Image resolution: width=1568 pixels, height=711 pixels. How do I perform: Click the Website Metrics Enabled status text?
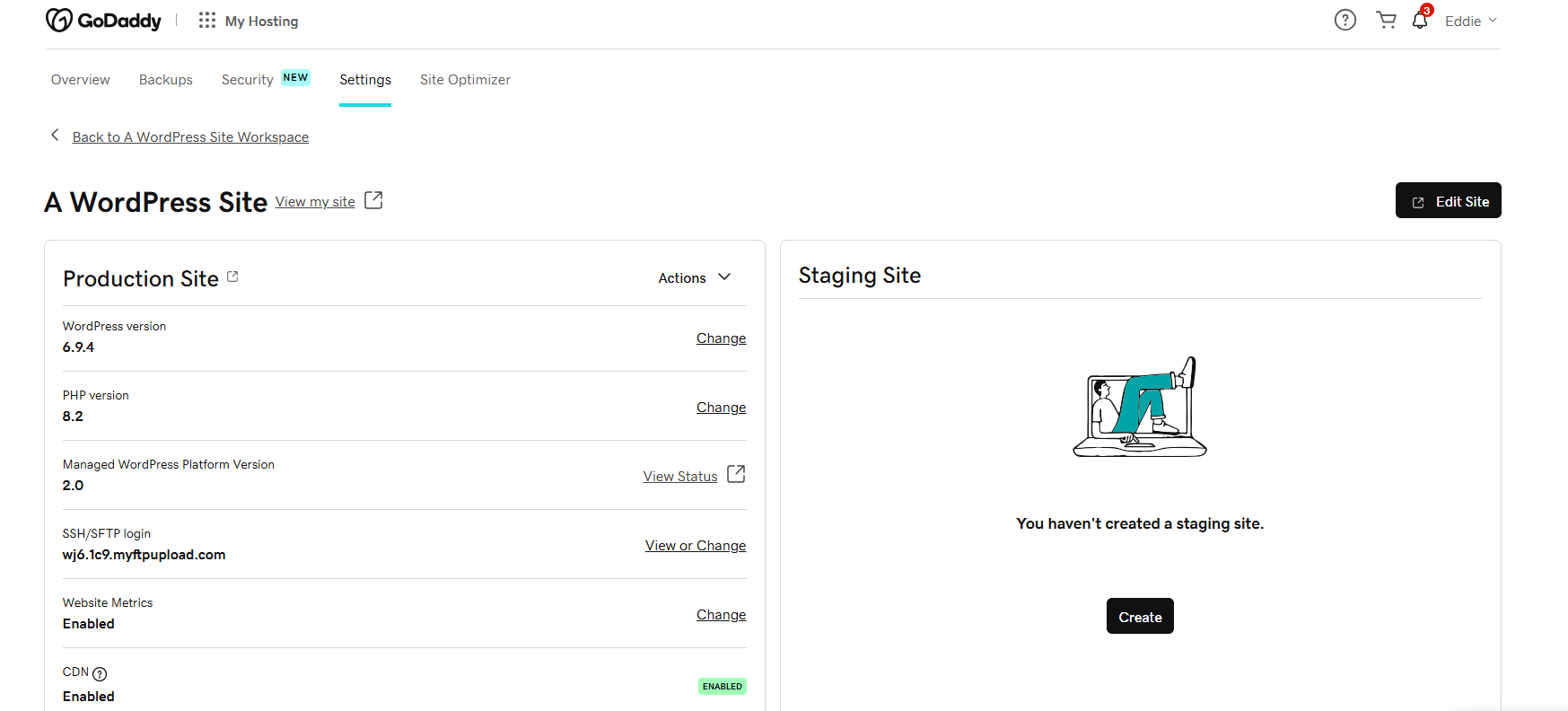(x=89, y=624)
